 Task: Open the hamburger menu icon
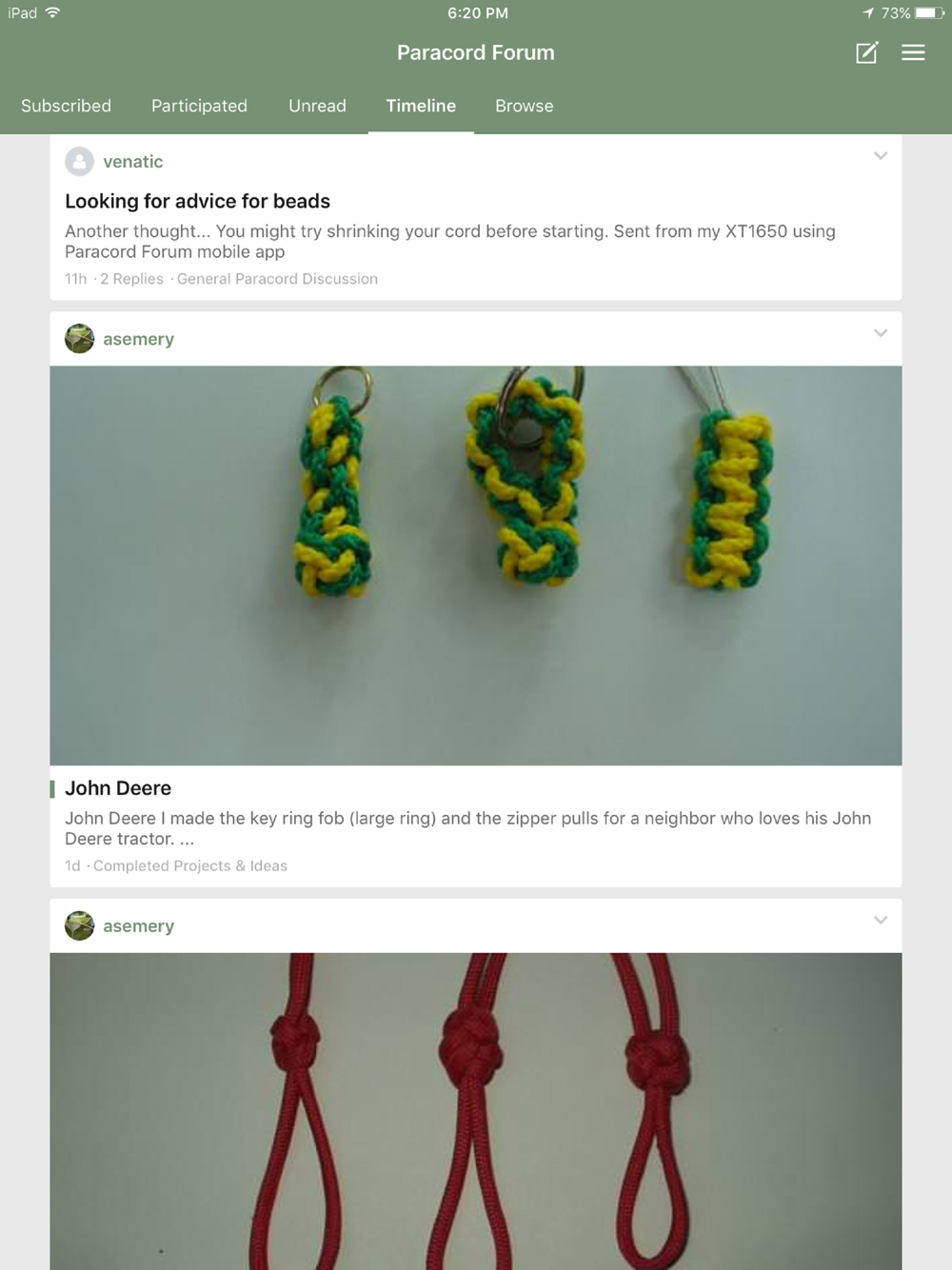(913, 52)
